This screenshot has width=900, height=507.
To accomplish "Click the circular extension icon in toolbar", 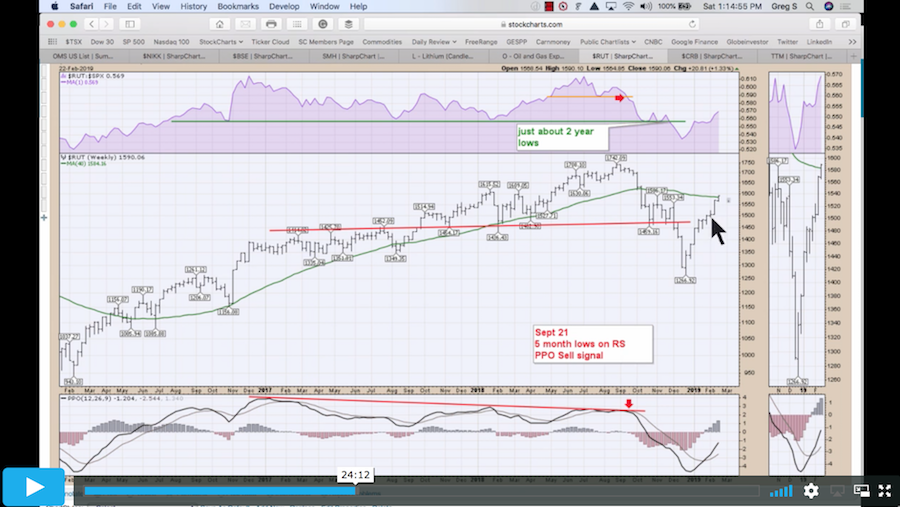I will [323, 24].
